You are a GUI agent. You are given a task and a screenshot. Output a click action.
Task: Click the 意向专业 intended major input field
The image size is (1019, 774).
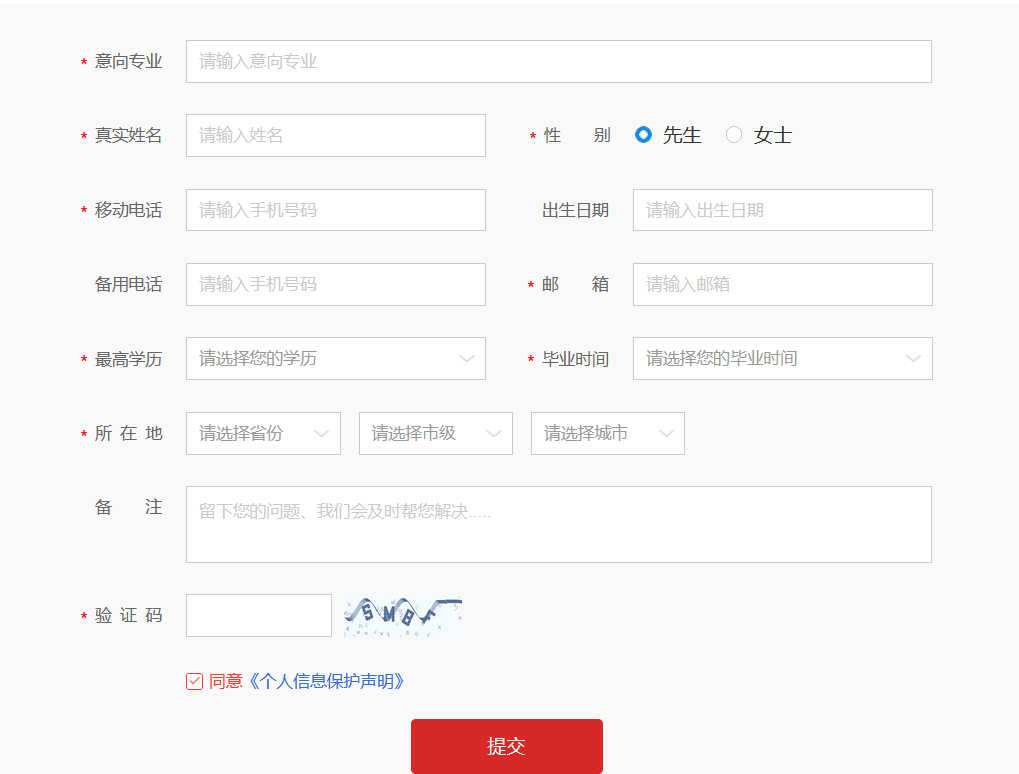(x=557, y=61)
